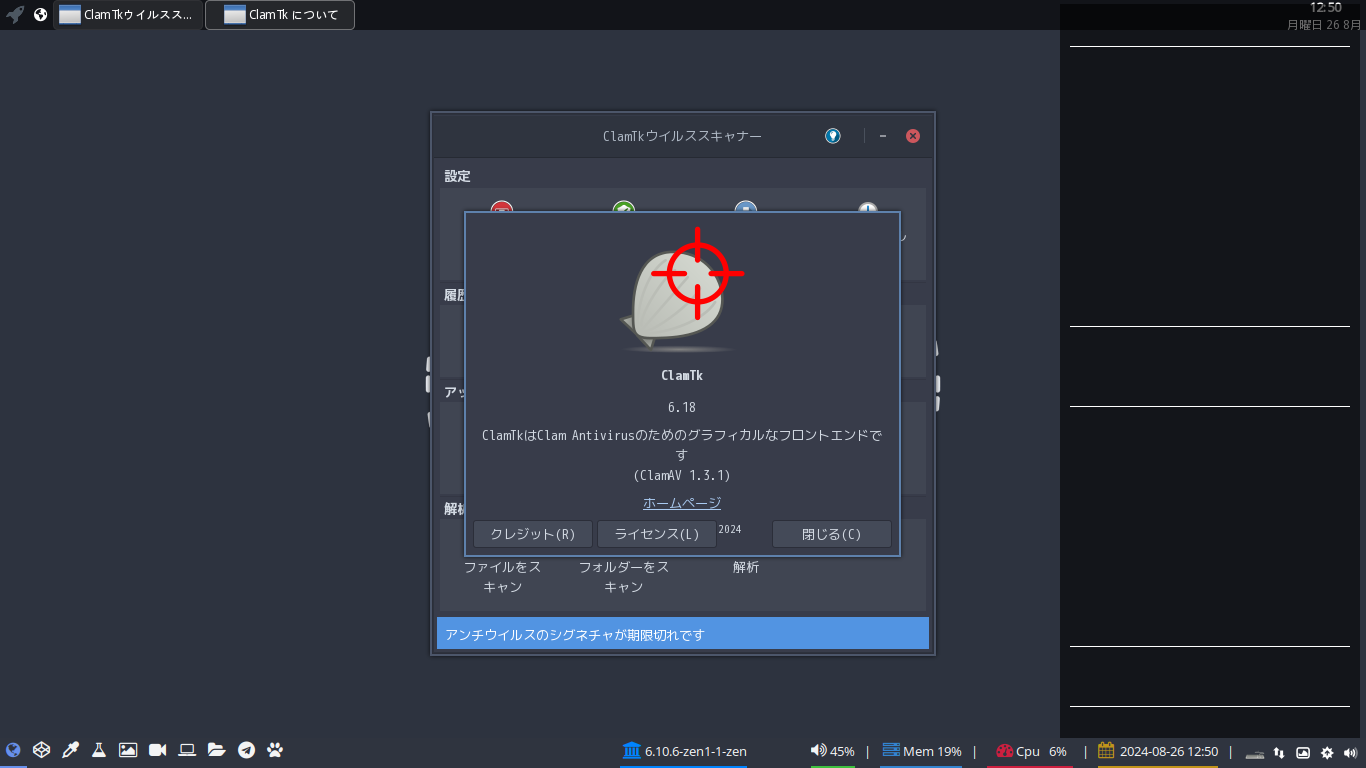Click the bold ClamTk name in the dialog
This screenshot has width=1366, height=768.
(682, 376)
